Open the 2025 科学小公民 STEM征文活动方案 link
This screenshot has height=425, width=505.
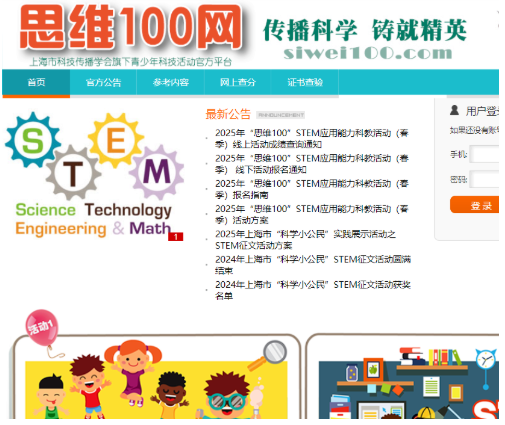pyautogui.click(x=305, y=240)
